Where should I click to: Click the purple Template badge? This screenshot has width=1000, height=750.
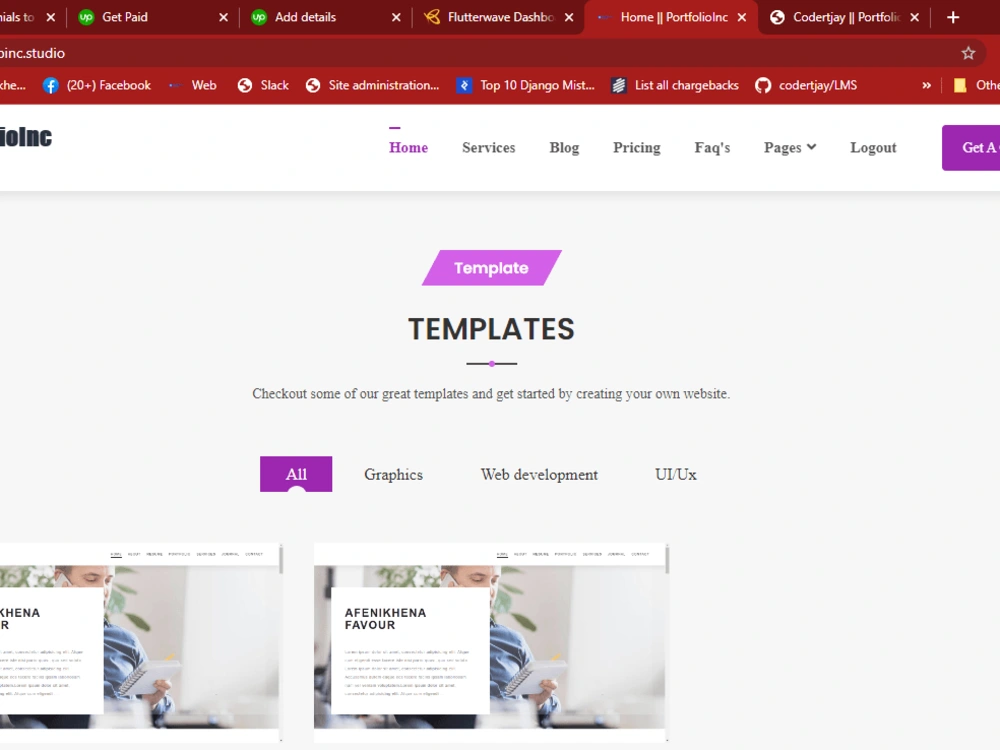coord(491,268)
